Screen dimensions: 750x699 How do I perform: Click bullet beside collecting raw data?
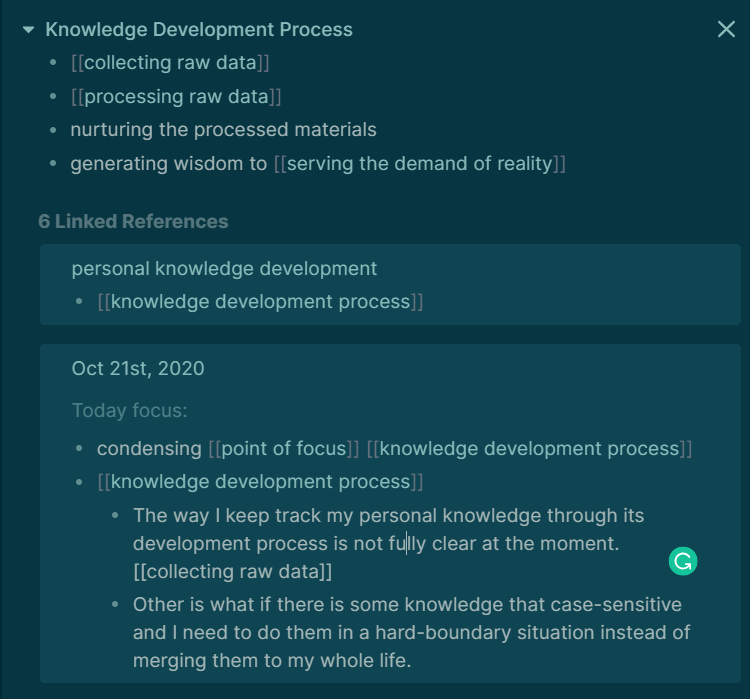[53, 63]
